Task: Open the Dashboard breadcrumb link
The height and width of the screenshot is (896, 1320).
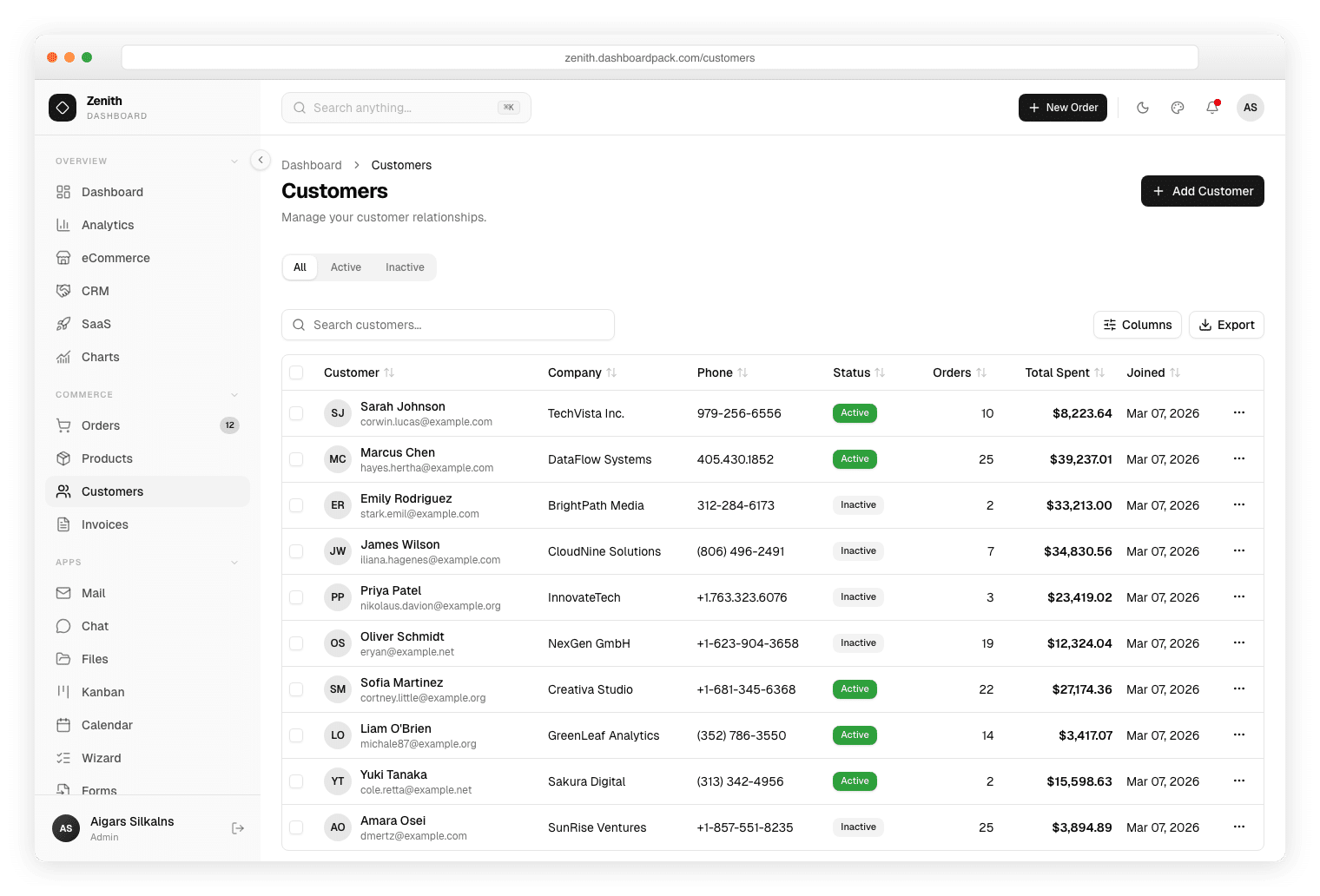Action: 312,165
